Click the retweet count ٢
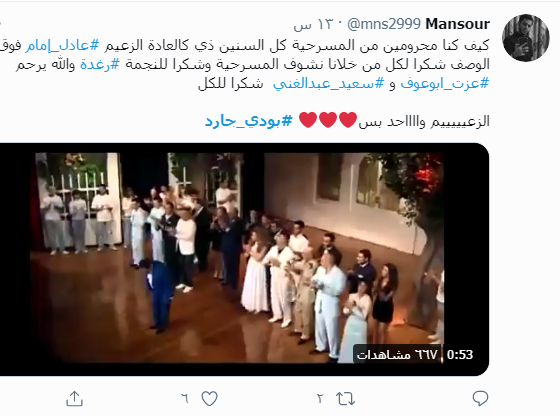Screen dimensions: 560x416 point(320,398)
